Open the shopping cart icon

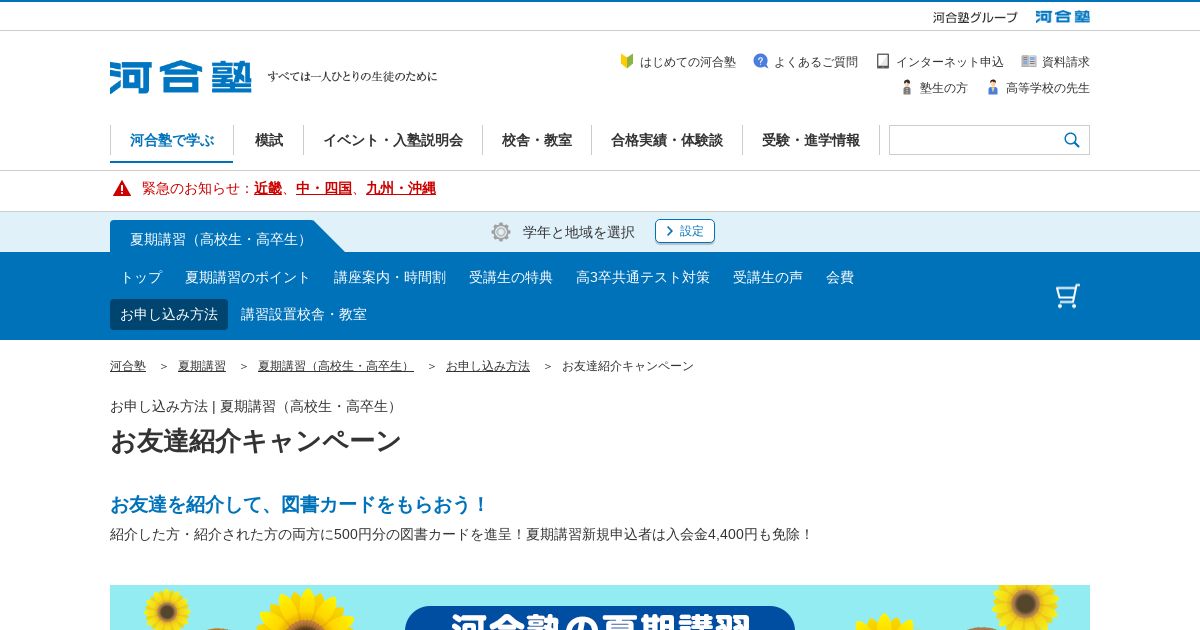point(1068,296)
